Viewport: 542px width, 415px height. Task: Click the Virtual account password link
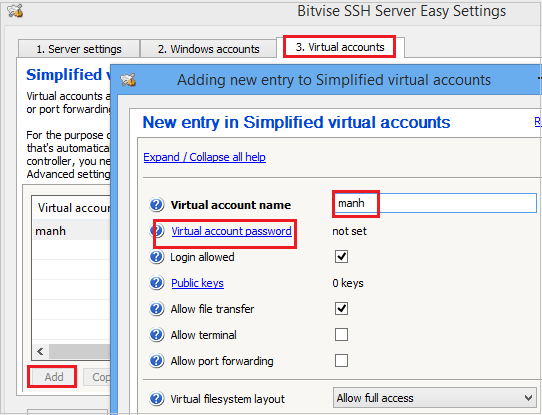[231, 231]
